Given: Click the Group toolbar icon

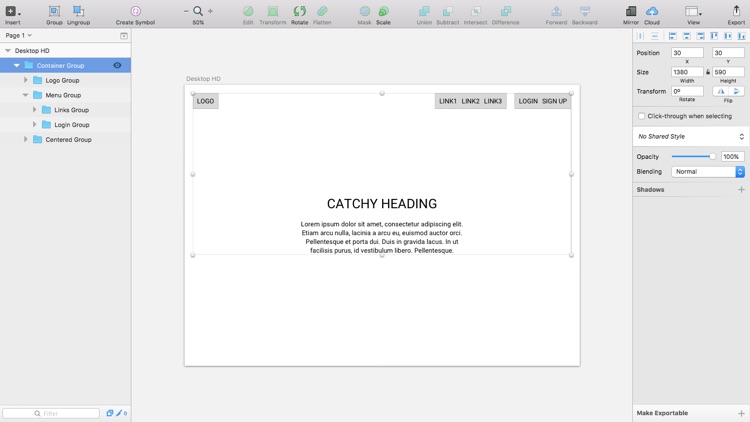Looking at the screenshot, I should pyautogui.click(x=54, y=11).
